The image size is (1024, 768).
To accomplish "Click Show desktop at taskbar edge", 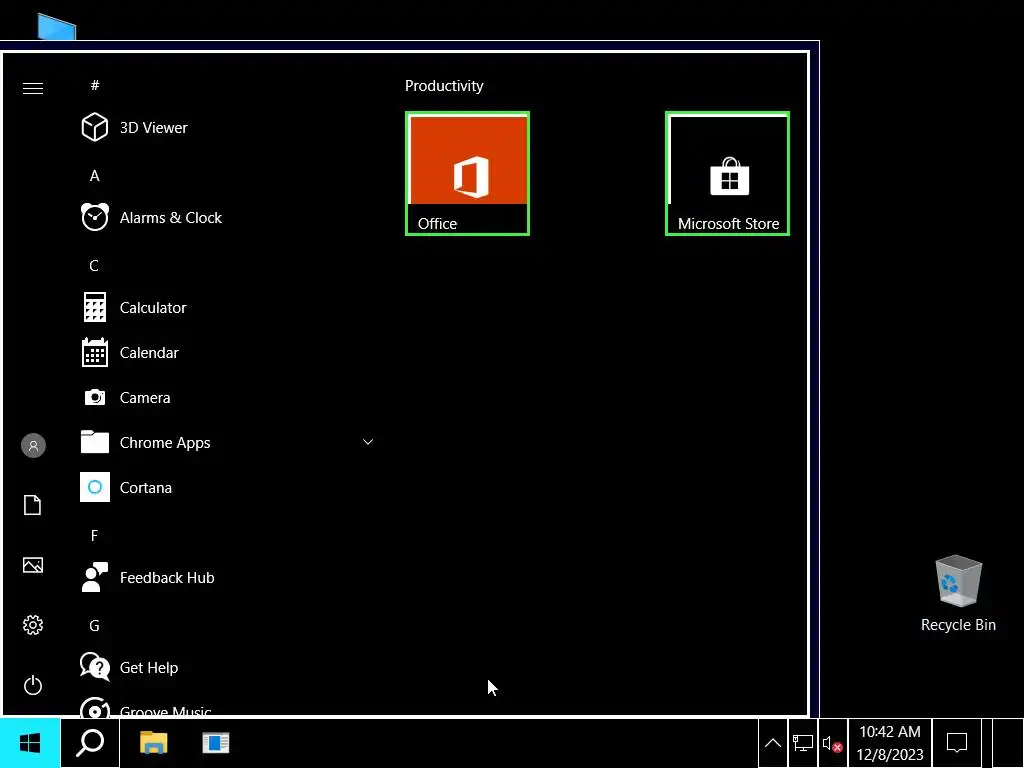I will 1008,743.
